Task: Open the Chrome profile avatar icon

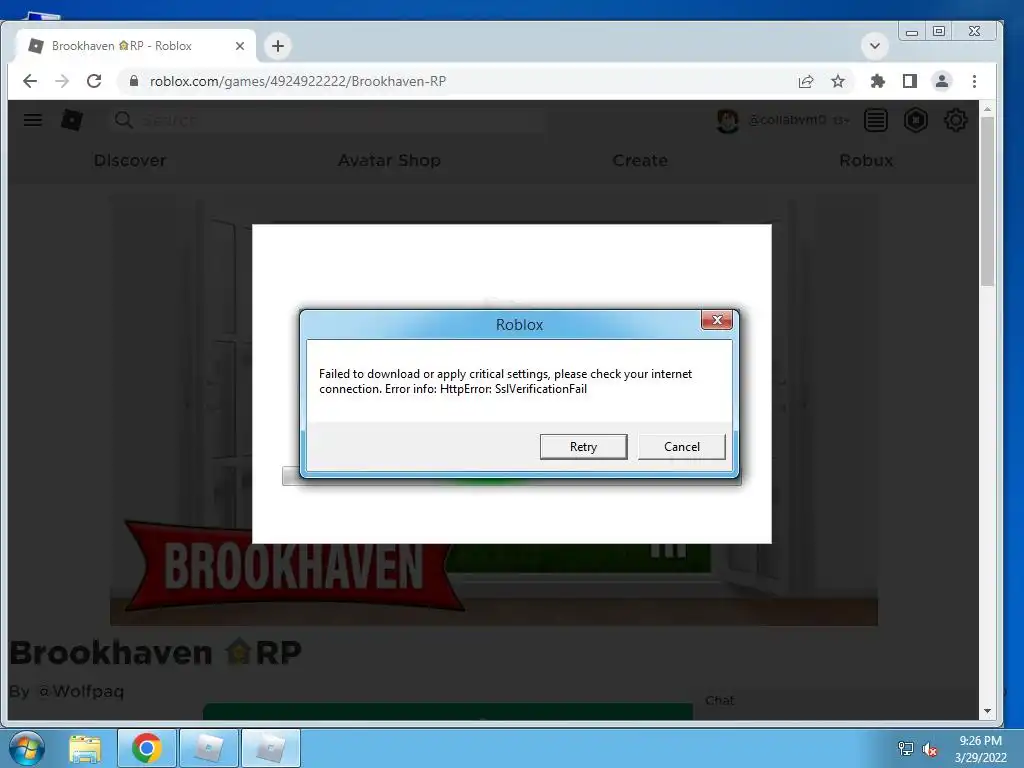Action: pos(942,81)
